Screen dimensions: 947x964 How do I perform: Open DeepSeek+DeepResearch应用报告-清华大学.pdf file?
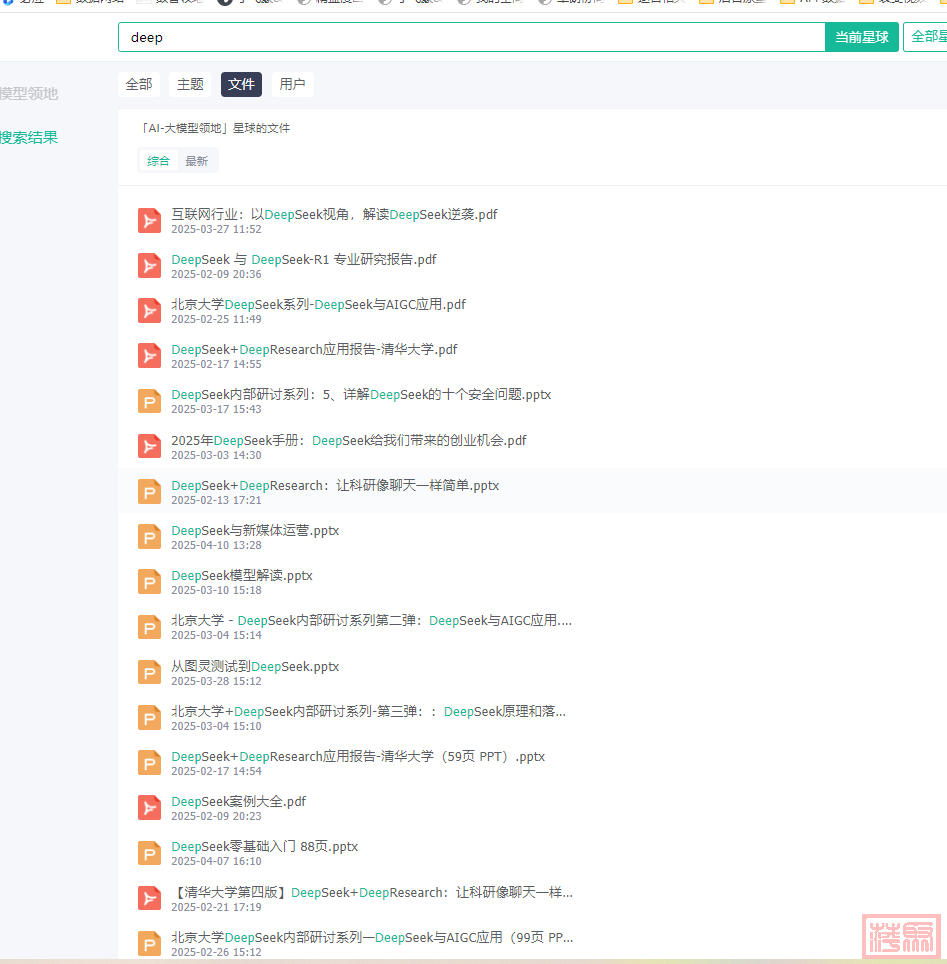tap(314, 350)
